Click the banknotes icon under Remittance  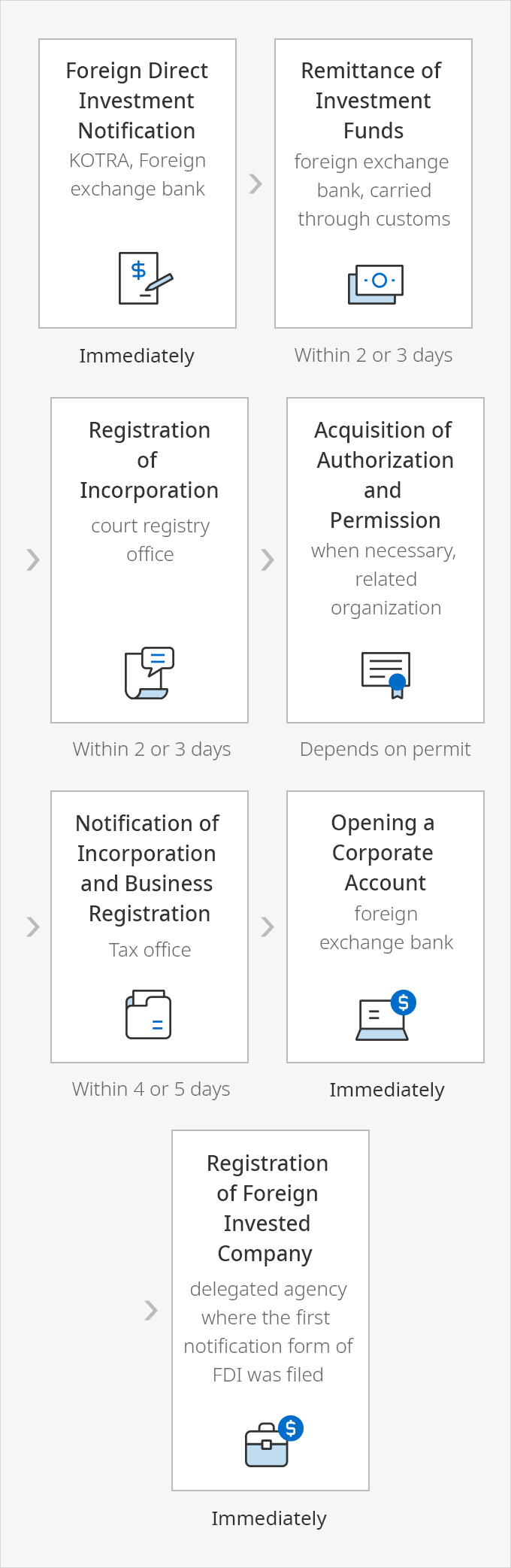tap(376, 284)
